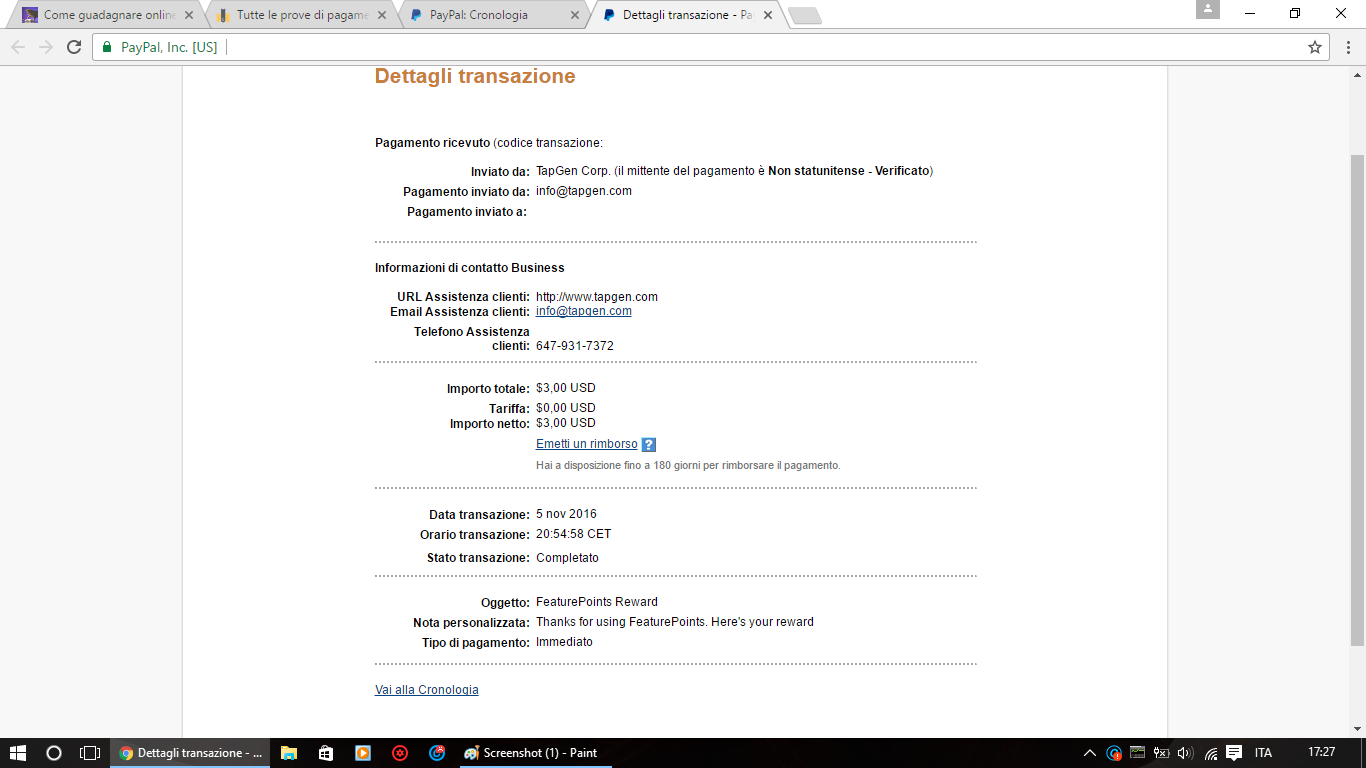
Task: Click the 'FeaturePoints Reward' subject text
Action: [597, 602]
